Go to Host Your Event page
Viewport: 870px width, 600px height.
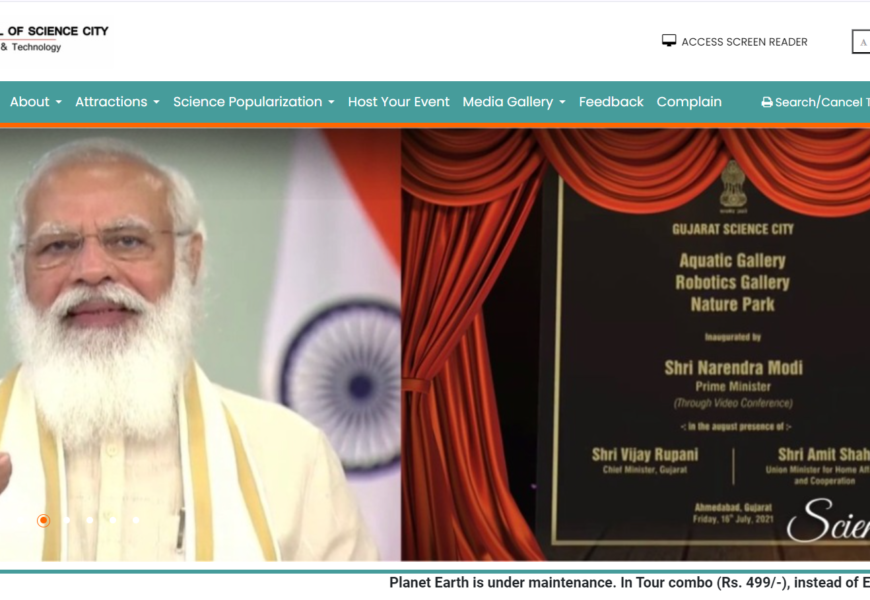(398, 102)
